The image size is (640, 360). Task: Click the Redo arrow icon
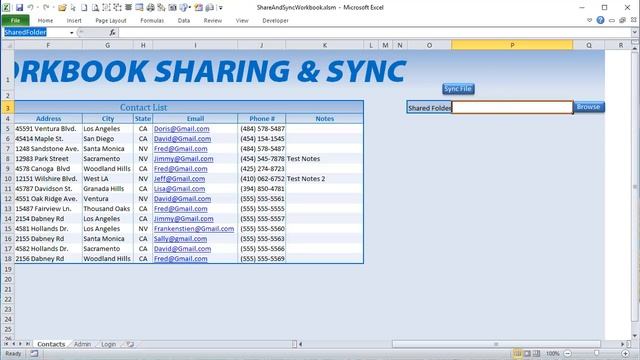[46, 7]
